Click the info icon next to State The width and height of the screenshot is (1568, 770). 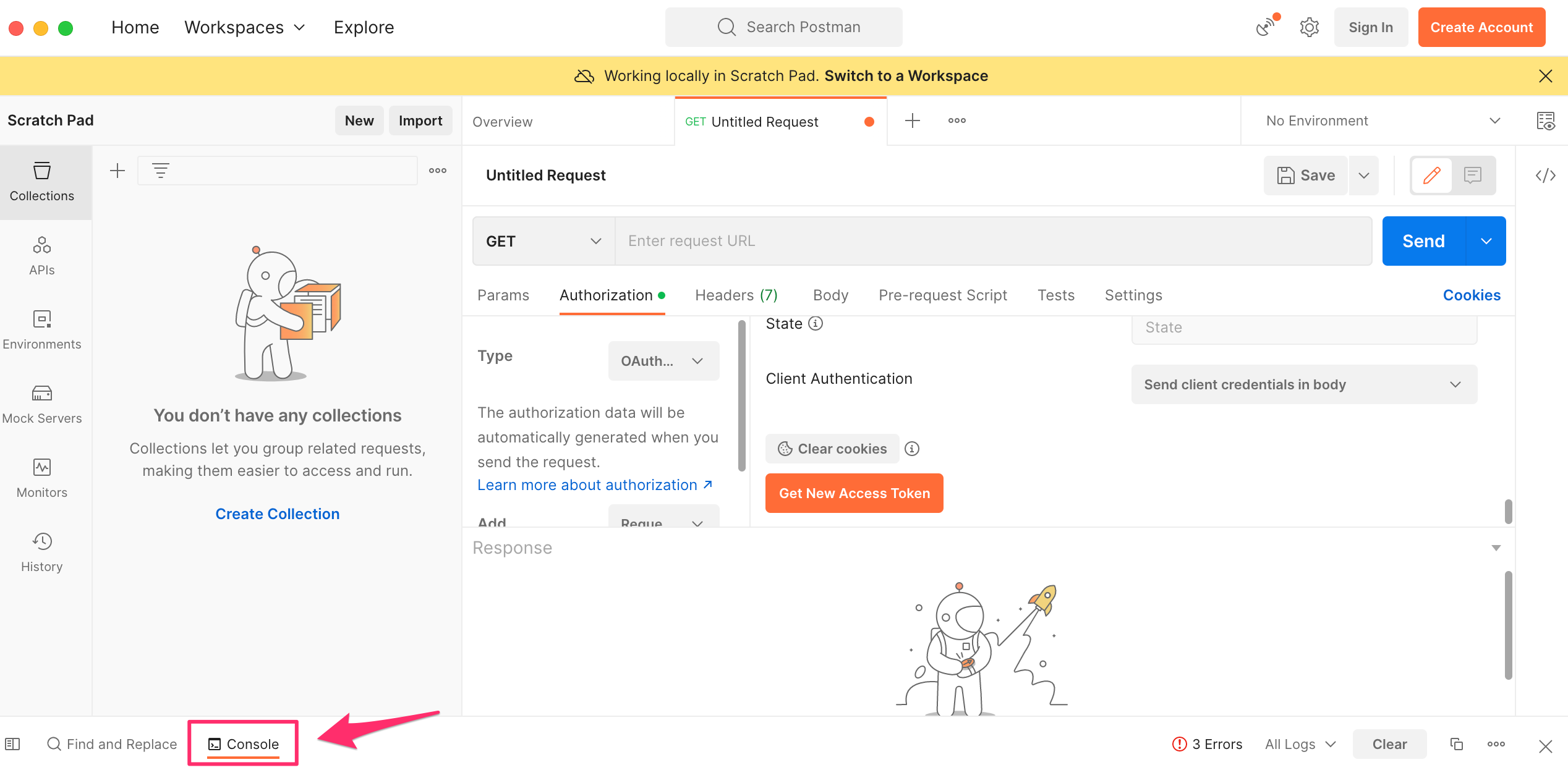point(816,323)
